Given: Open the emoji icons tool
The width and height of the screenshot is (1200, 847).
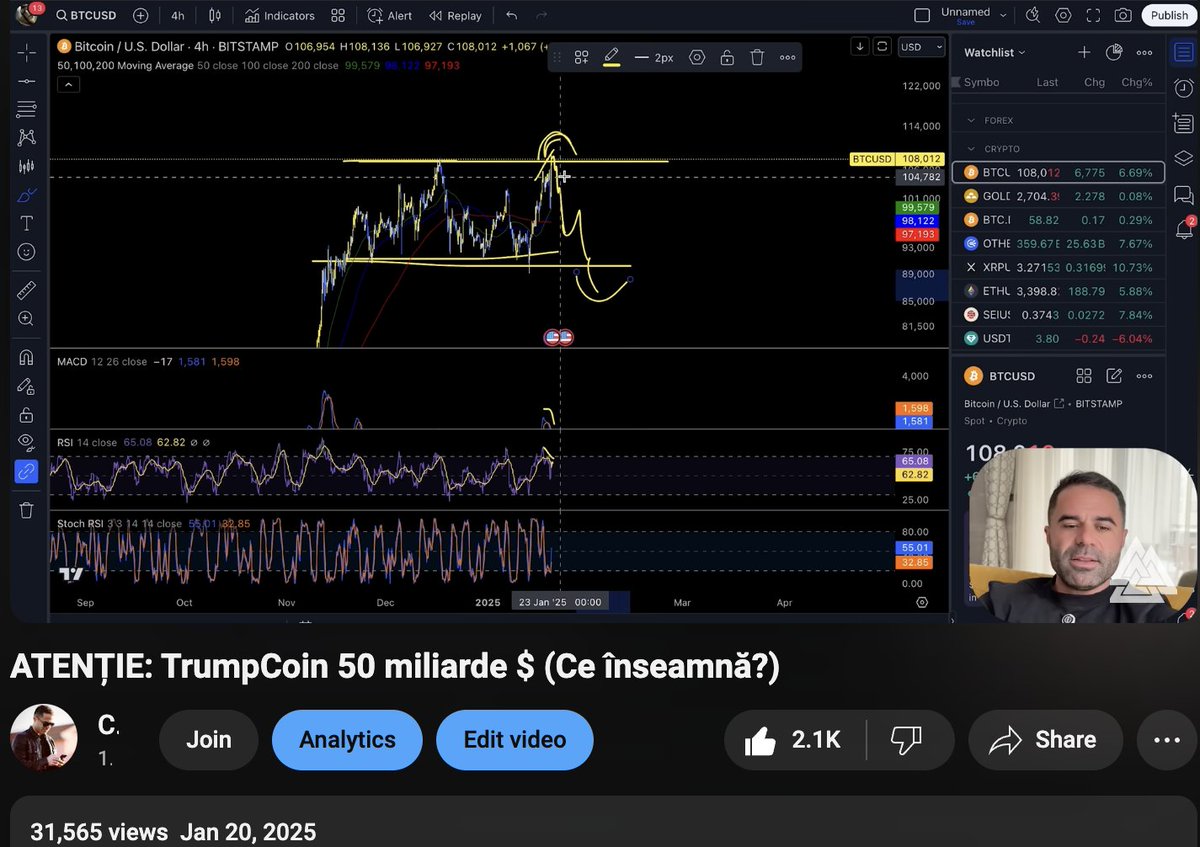Looking at the screenshot, I should 26,252.
